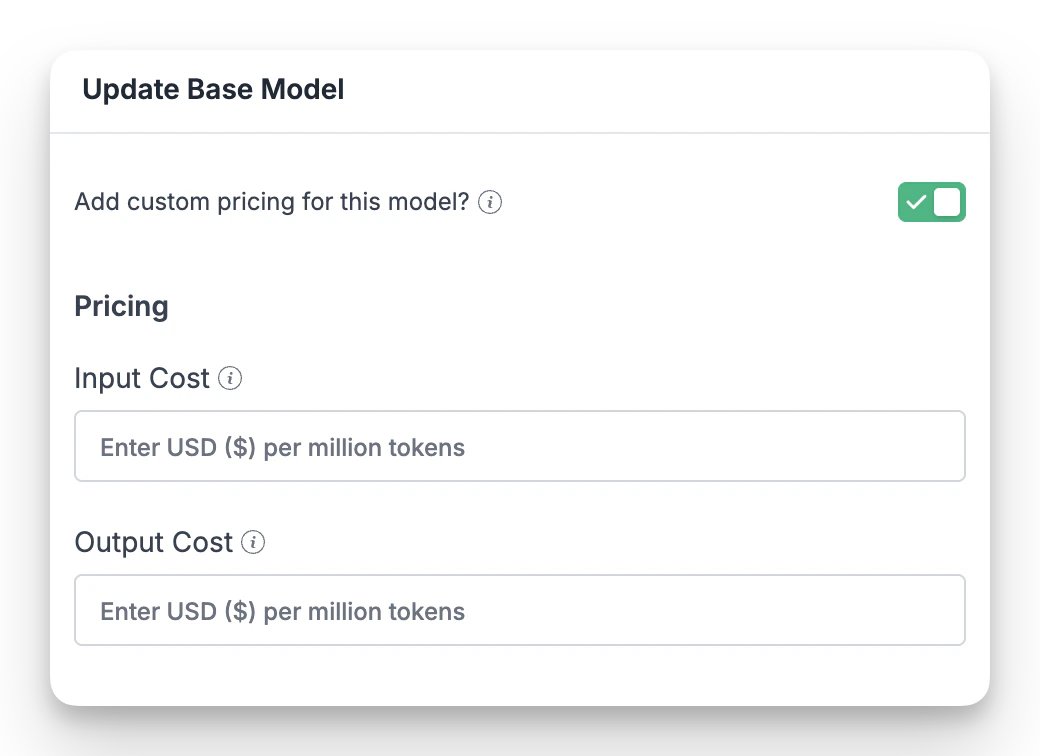Click the Output Cost label text
This screenshot has height=756, width=1040.
pyautogui.click(x=153, y=543)
